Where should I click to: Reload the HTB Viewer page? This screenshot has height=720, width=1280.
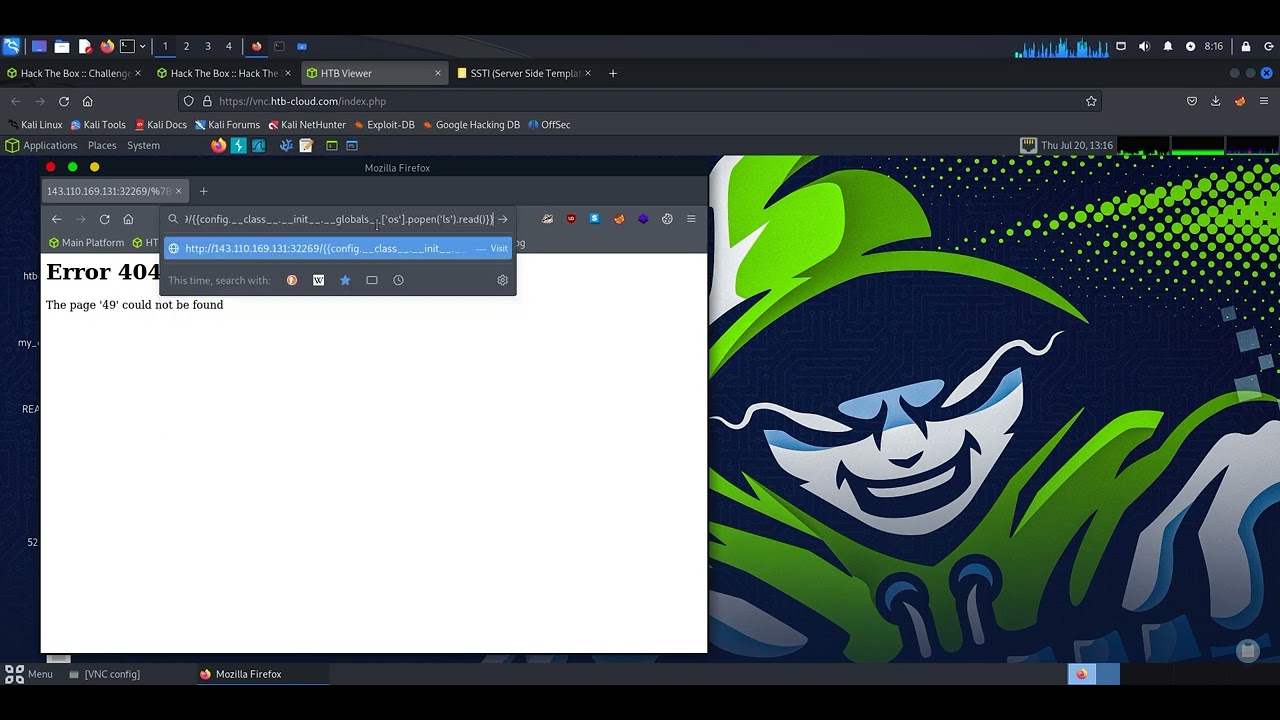[x=64, y=101]
